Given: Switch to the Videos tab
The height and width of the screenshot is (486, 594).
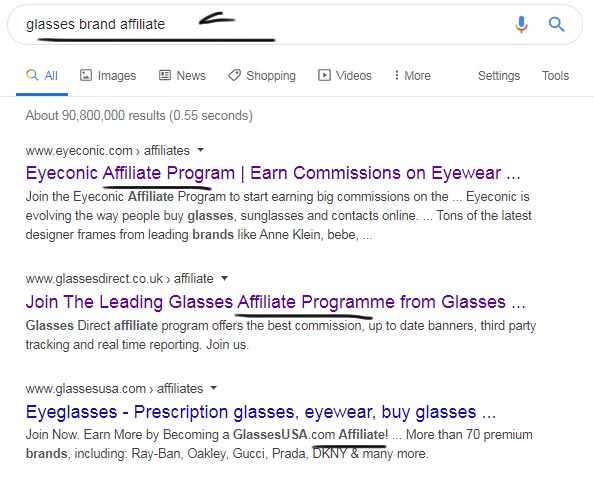Looking at the screenshot, I should (x=345, y=75).
